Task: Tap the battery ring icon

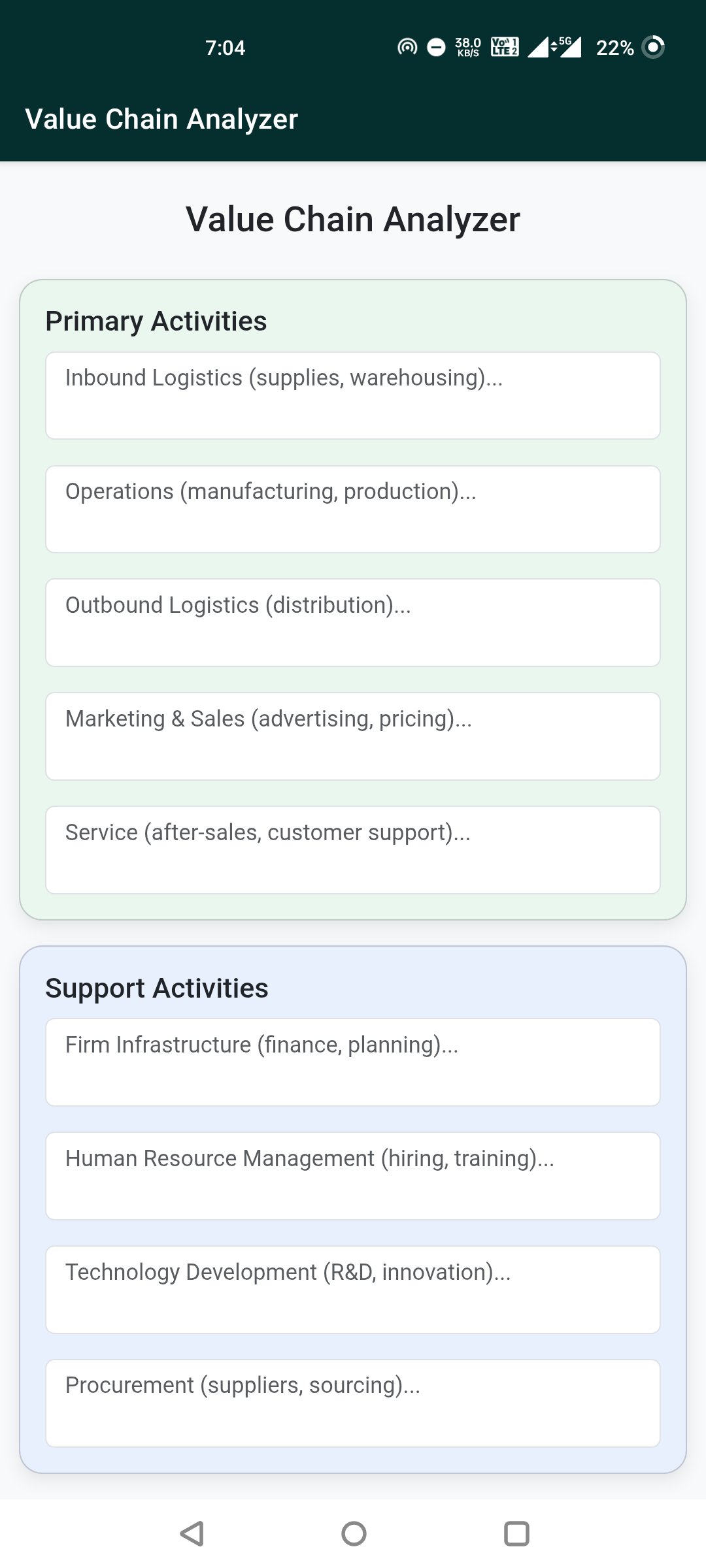Action: 653,47
